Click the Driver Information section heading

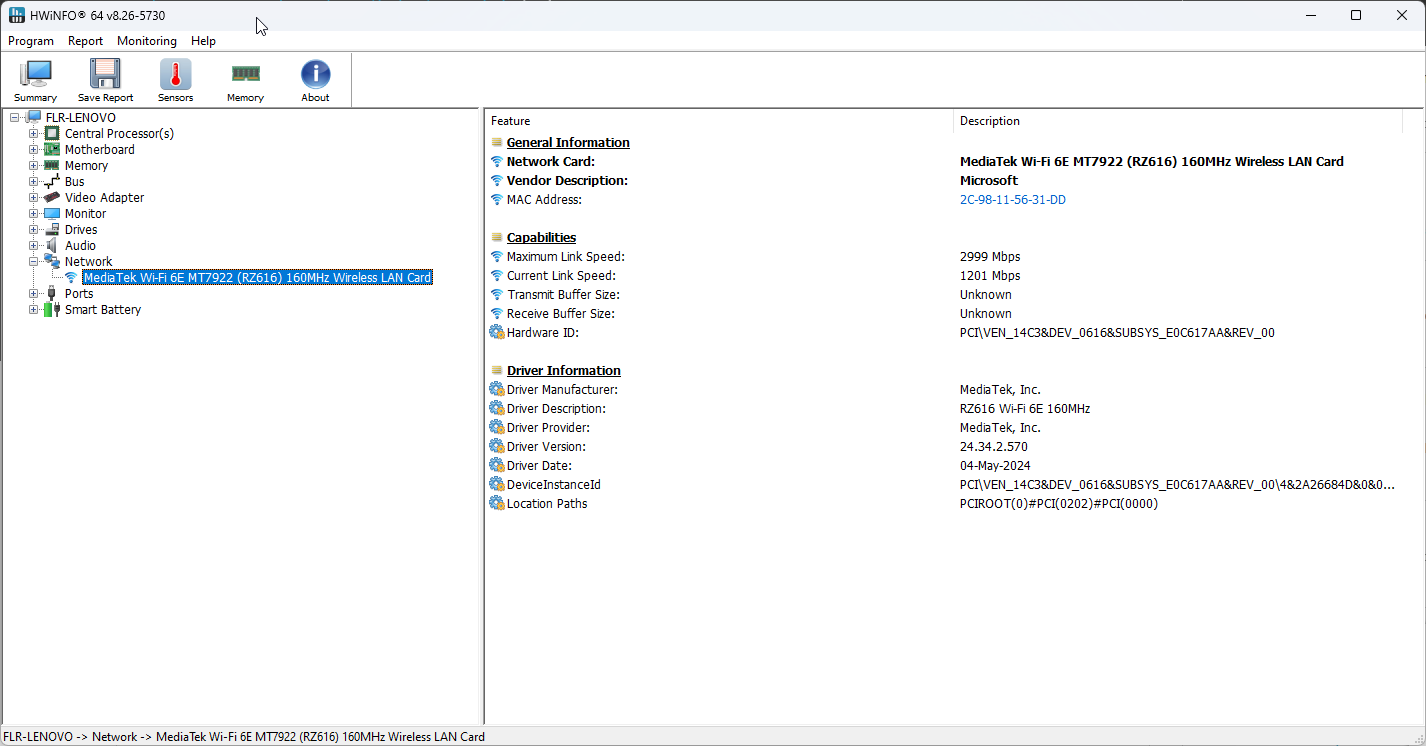coord(564,371)
